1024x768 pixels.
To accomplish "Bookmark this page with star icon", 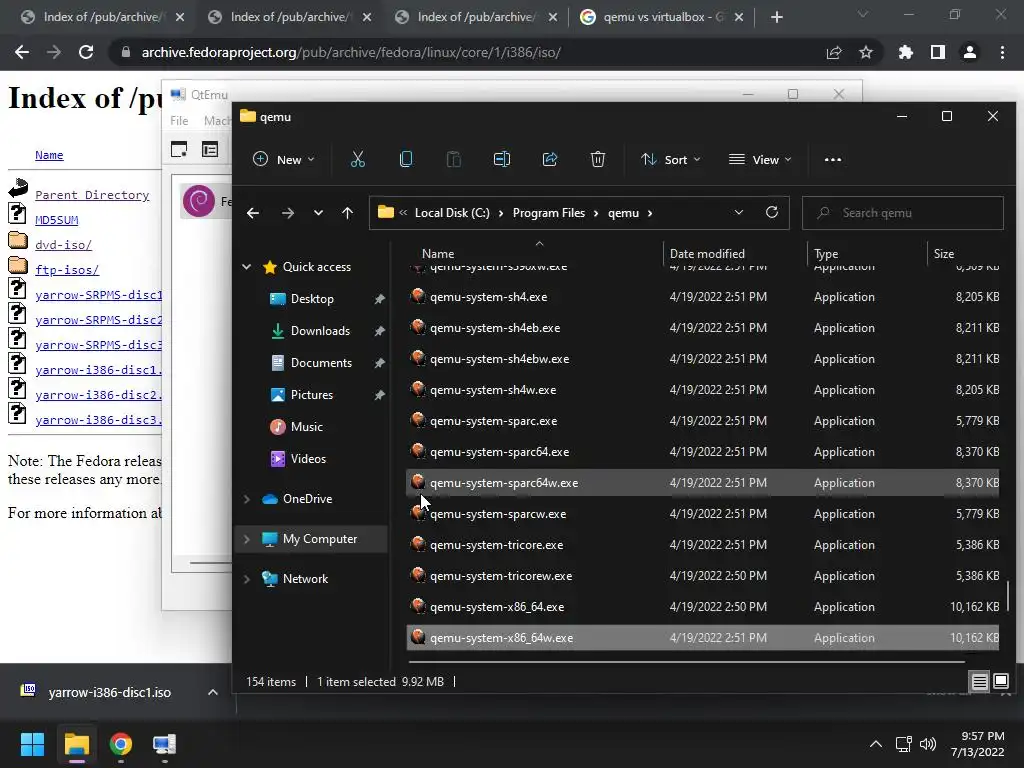I will [866, 52].
